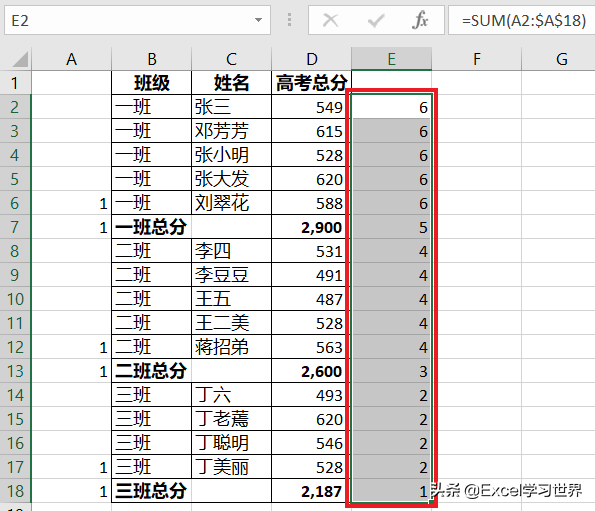Click the name cell 李四

tap(231, 251)
